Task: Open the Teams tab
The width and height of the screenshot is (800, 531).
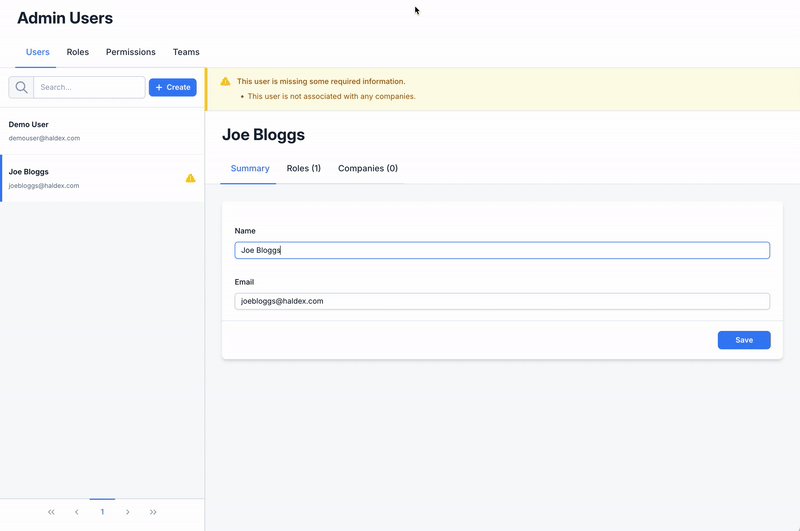Action: pos(186,52)
